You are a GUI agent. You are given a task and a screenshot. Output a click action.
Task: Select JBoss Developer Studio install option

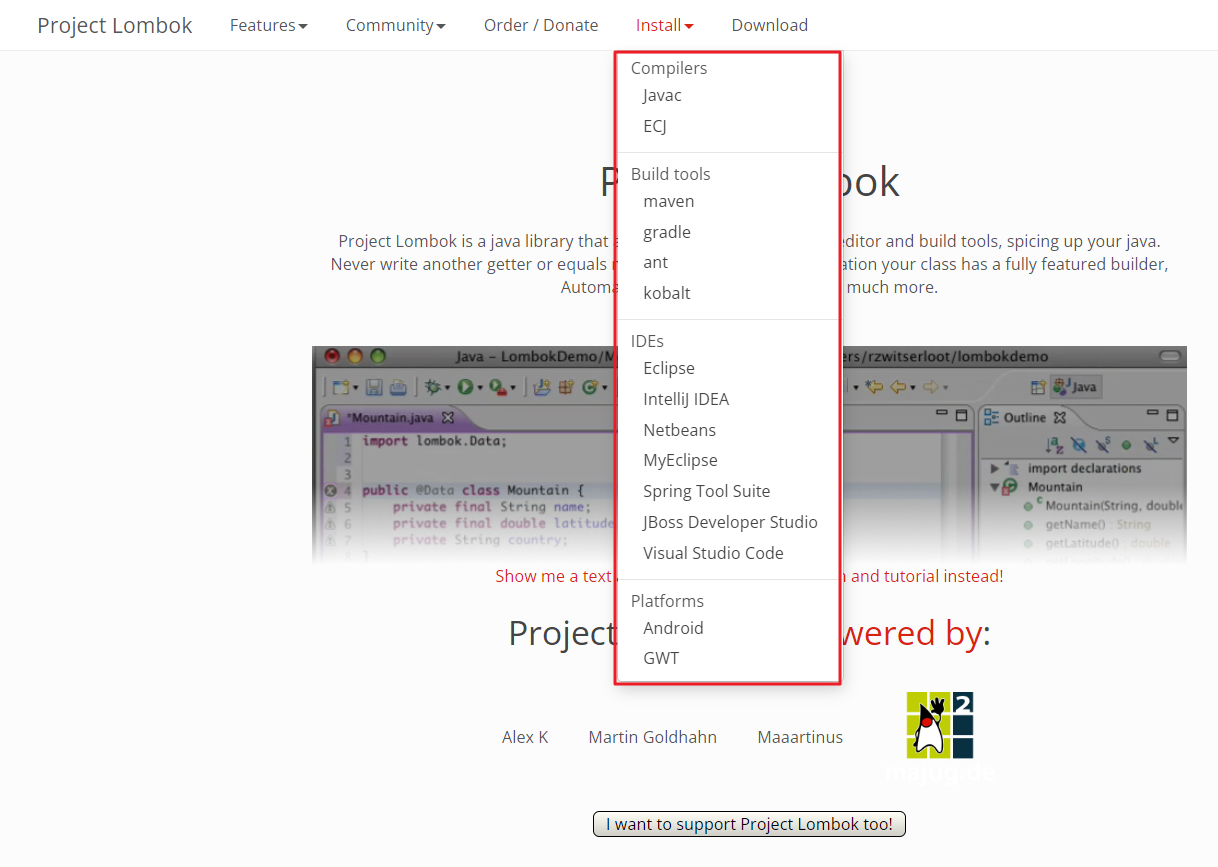(730, 522)
